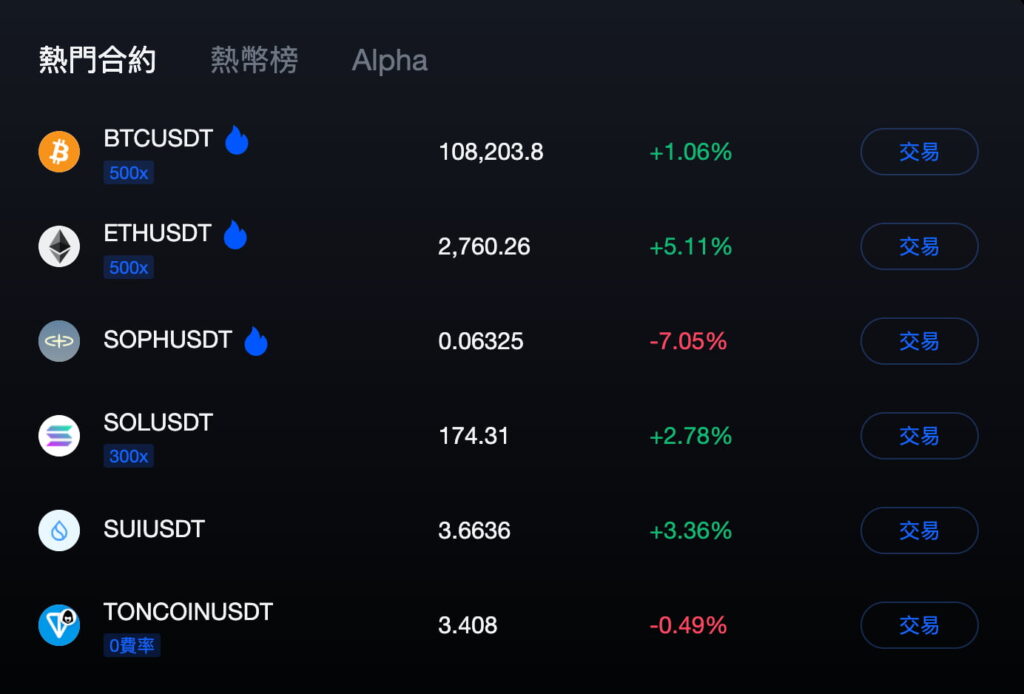
Task: Select the 熱門合約 tab
Action: (x=97, y=60)
